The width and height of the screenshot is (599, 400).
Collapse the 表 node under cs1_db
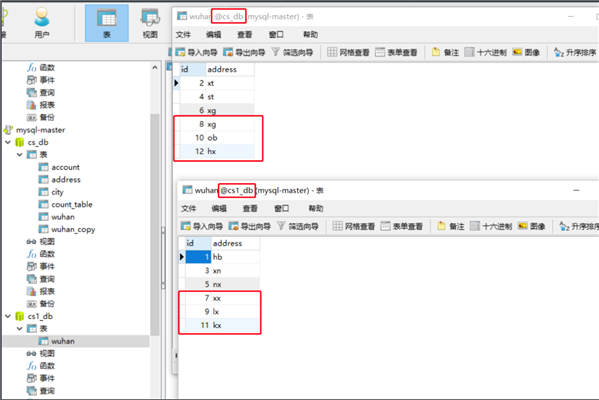(x=20, y=329)
